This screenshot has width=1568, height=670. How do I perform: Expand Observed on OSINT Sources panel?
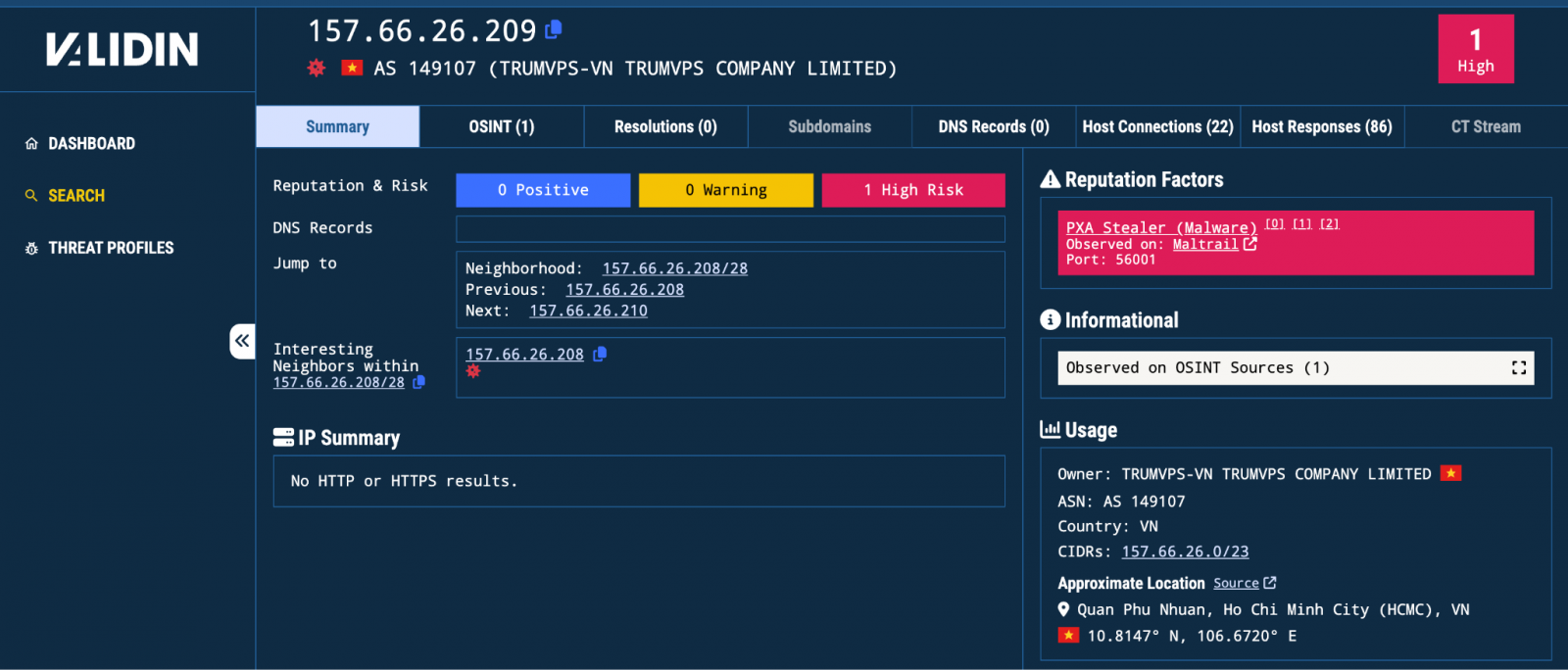pyautogui.click(x=1518, y=367)
